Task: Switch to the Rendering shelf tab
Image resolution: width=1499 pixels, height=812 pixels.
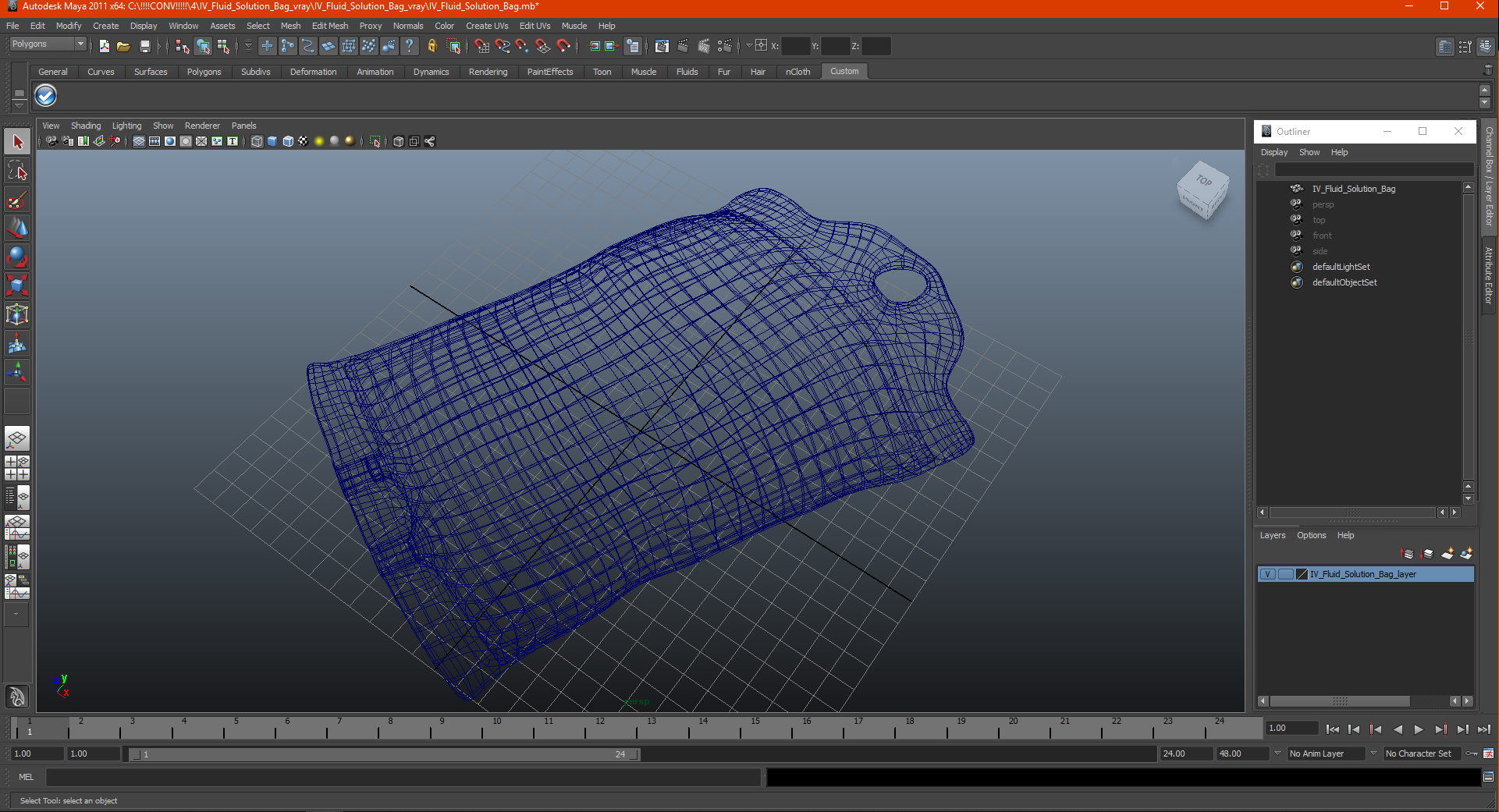Action: tap(488, 72)
